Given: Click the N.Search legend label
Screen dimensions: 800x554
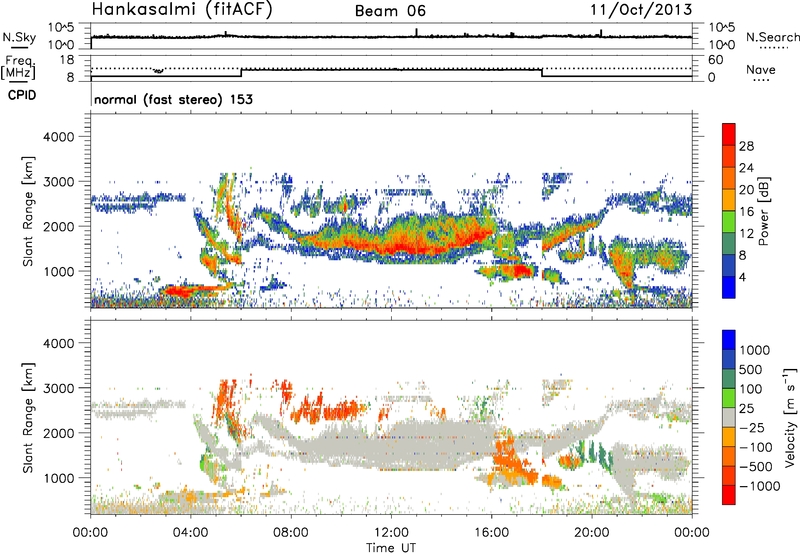Looking at the screenshot, I should 772,37.
